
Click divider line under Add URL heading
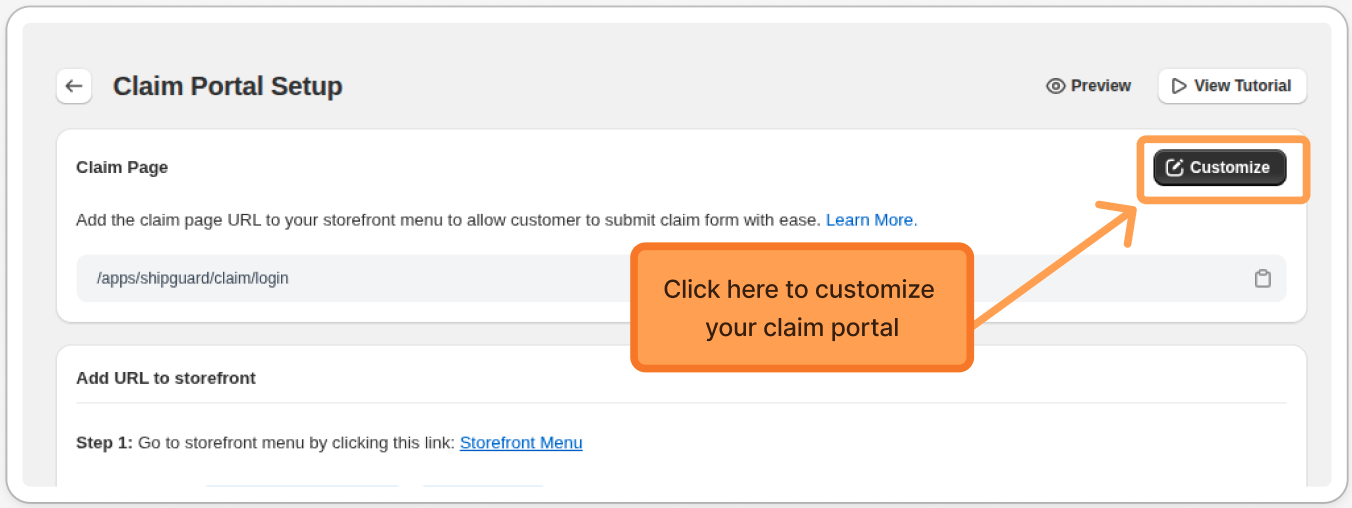tap(680, 403)
